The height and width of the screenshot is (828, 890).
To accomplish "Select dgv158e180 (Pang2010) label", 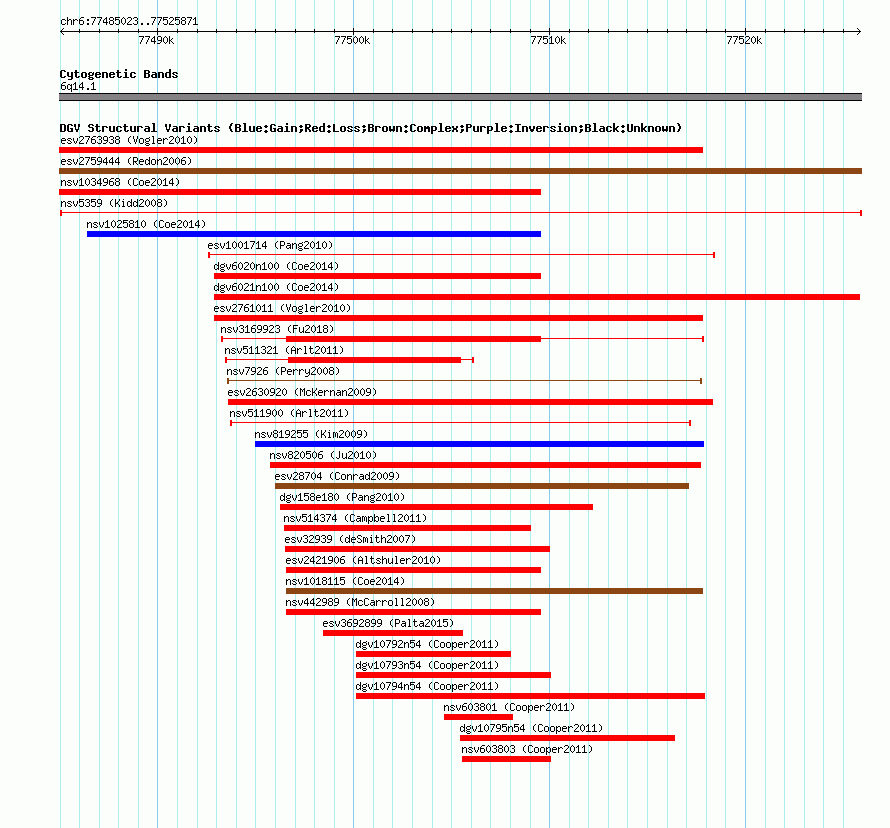I will click(x=342, y=497).
